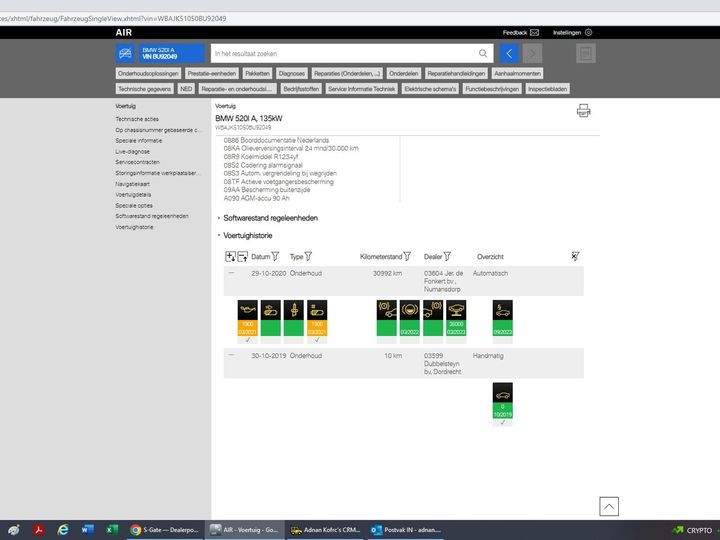Viewport: 720px width, 540px height.
Task: Open Word from taskbar
Action: pos(87,530)
